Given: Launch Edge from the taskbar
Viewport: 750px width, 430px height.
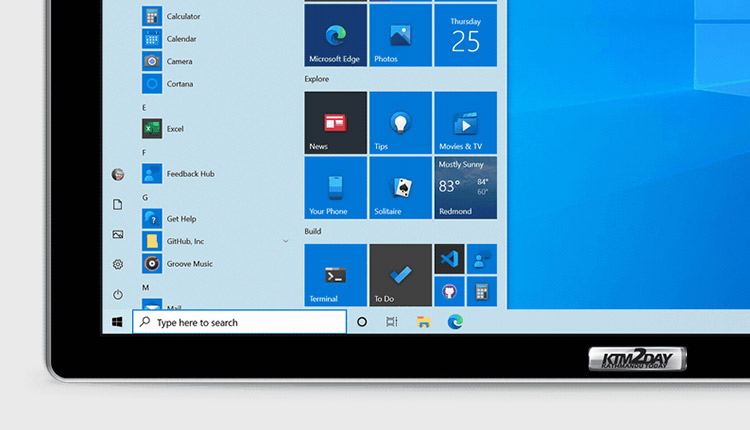Looking at the screenshot, I should coord(455,322).
